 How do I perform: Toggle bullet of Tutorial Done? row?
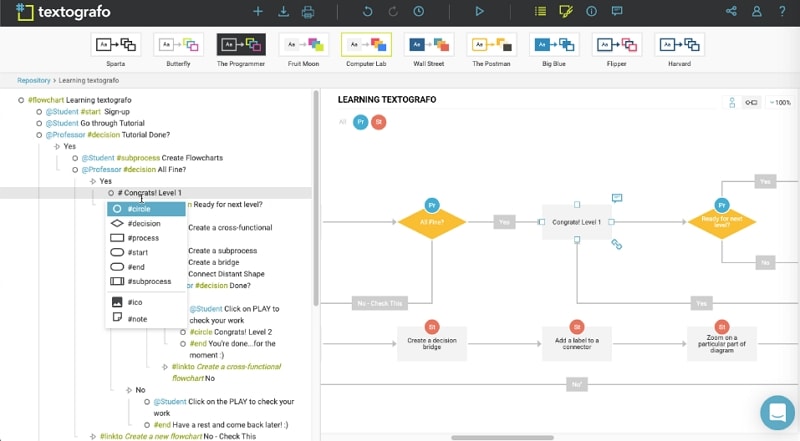pyautogui.click(x=39, y=135)
